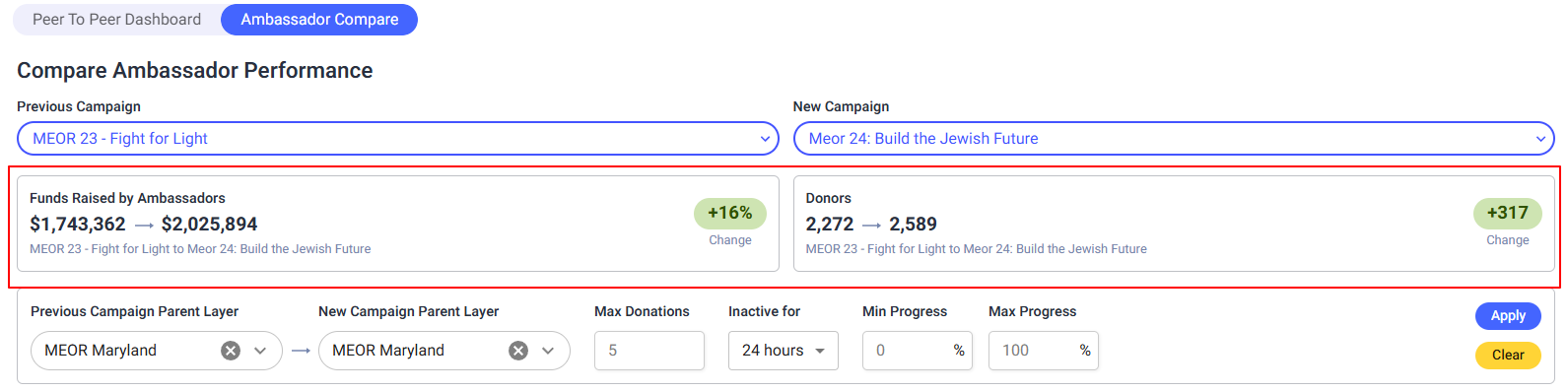Image resolution: width=1568 pixels, height=391 pixels.
Task: Clear the New Campaign Parent Layer selection
Action: (518, 351)
